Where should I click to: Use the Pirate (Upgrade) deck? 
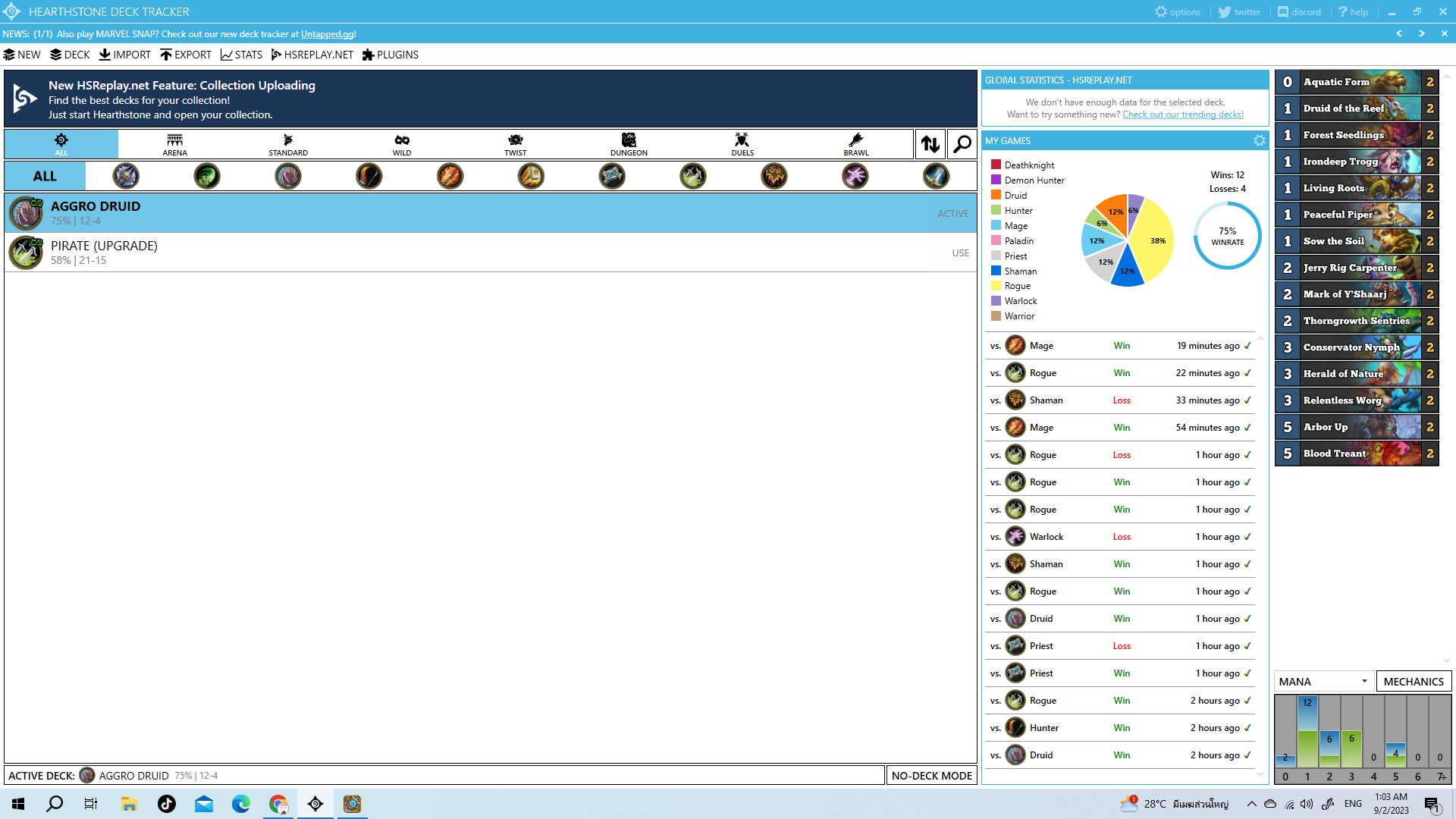tap(960, 253)
